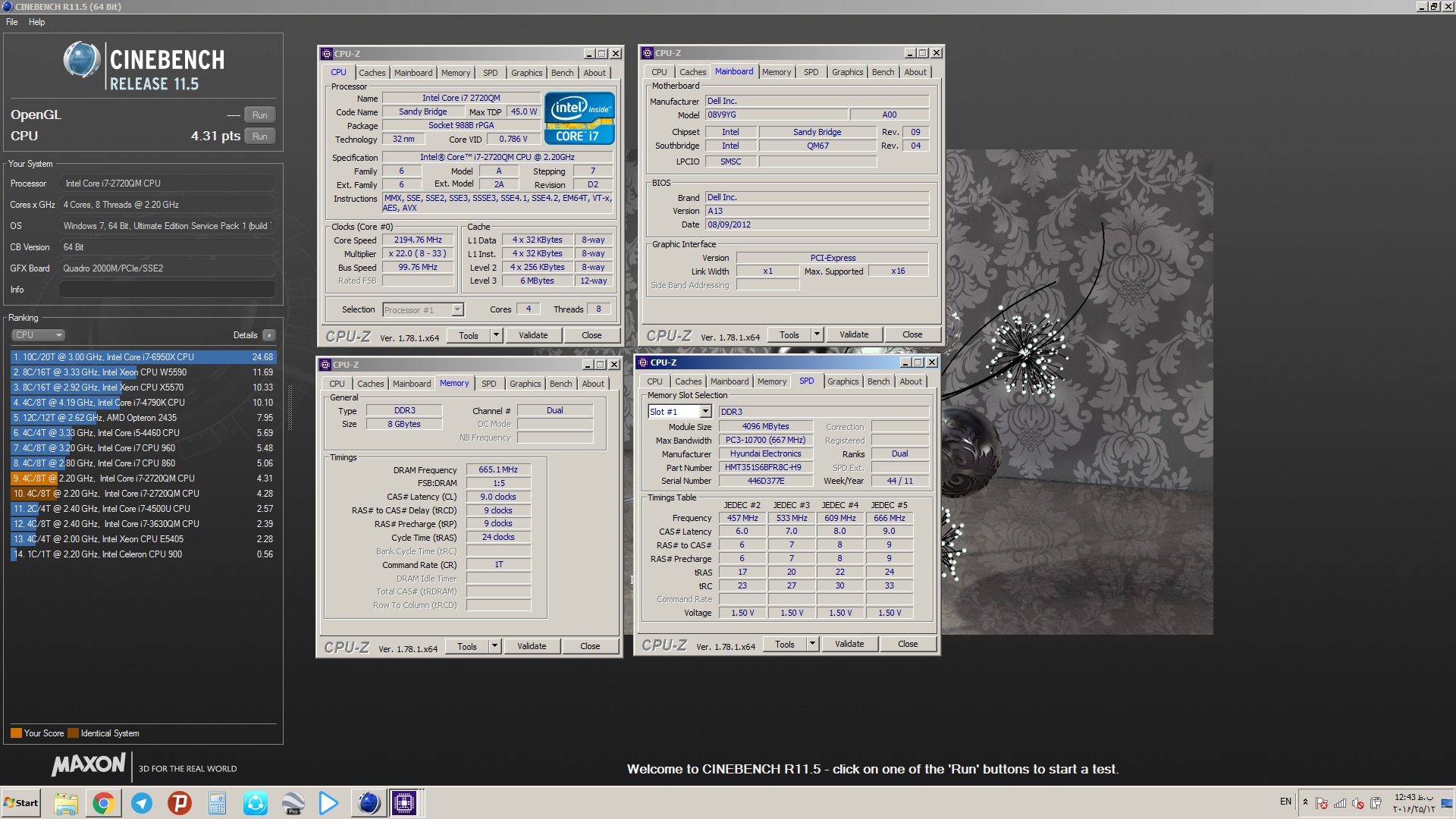Switch to CPU-Z purple chip taskbar icon

404,803
